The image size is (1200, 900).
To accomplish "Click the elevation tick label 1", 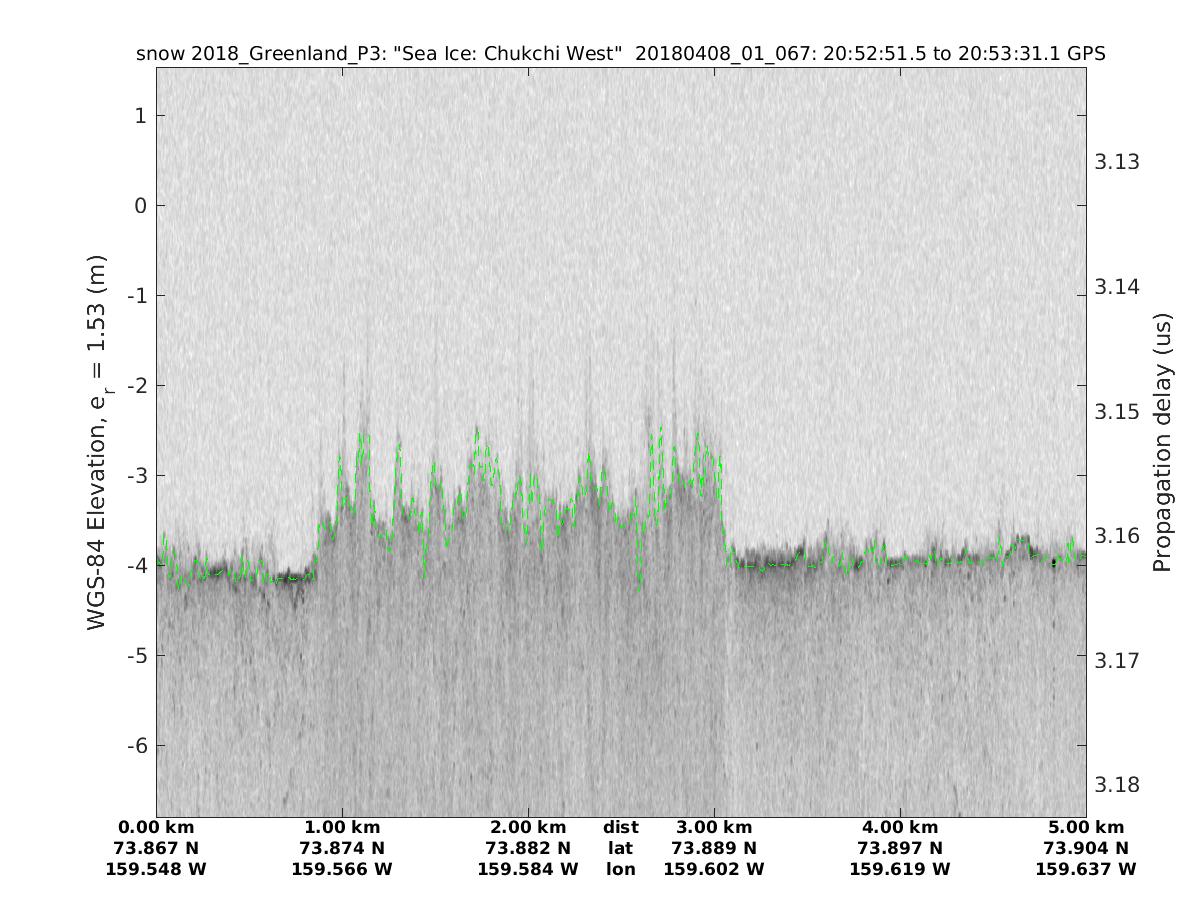I will pyautogui.click(x=141, y=116).
